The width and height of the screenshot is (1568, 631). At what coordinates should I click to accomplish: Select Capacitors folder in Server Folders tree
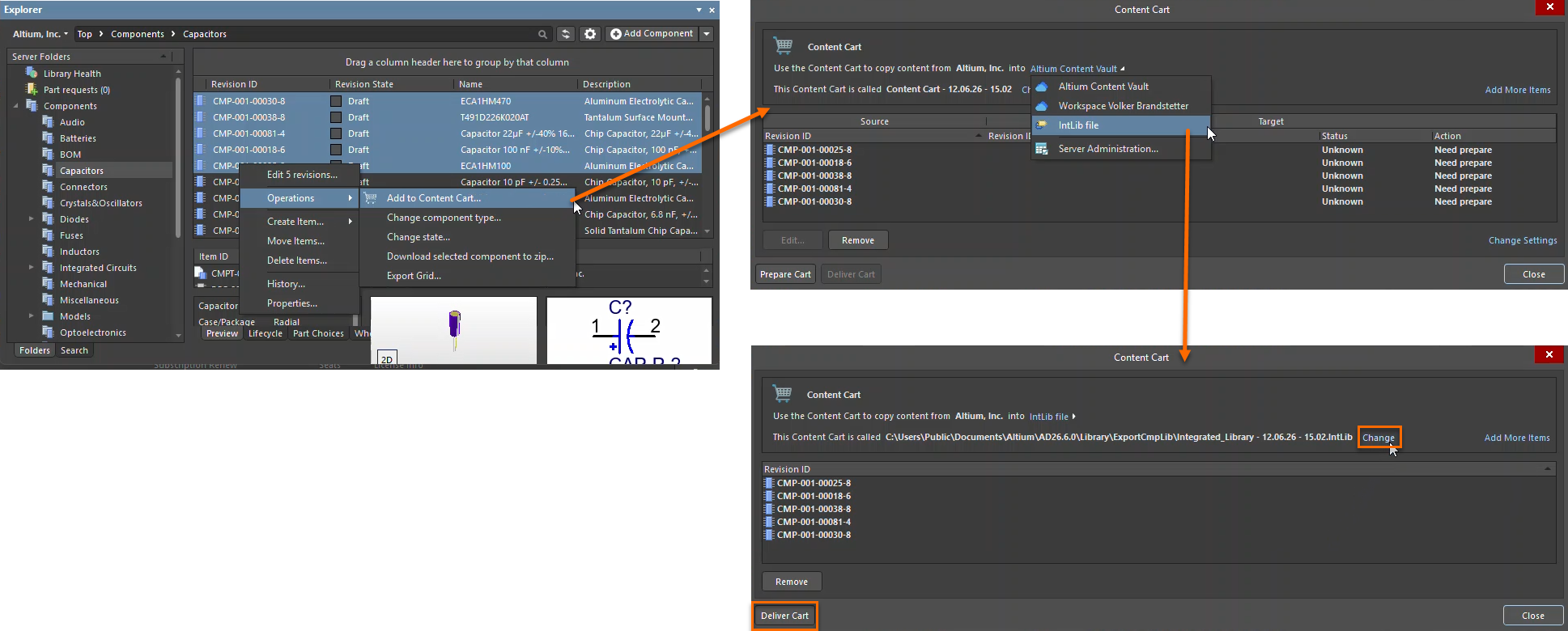(82, 171)
